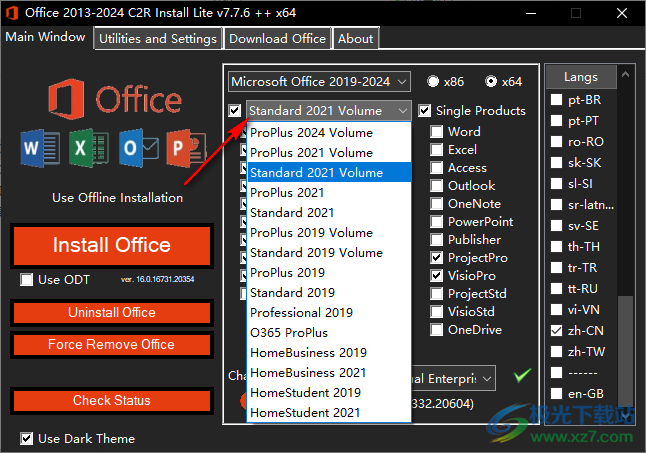Toggle the Office suite checkbox beside edition
The image size is (646, 453).
(x=235, y=111)
